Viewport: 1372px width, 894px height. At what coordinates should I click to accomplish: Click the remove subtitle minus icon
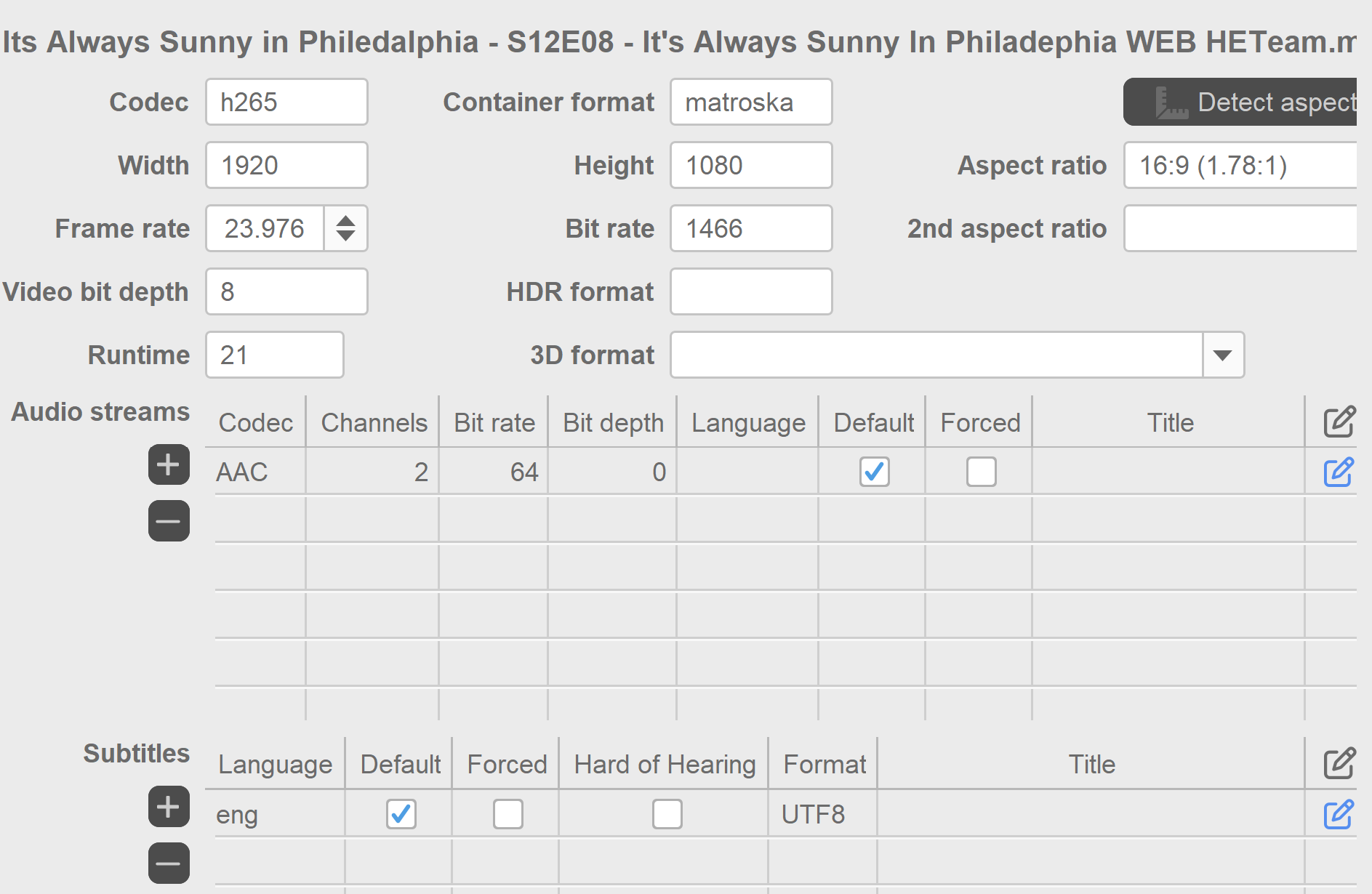tap(169, 863)
